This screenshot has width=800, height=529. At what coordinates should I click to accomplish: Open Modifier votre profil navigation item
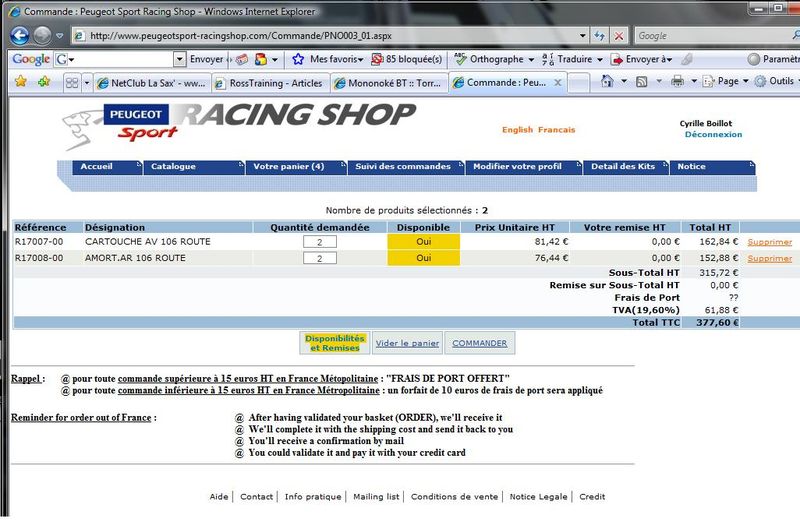(x=523, y=167)
